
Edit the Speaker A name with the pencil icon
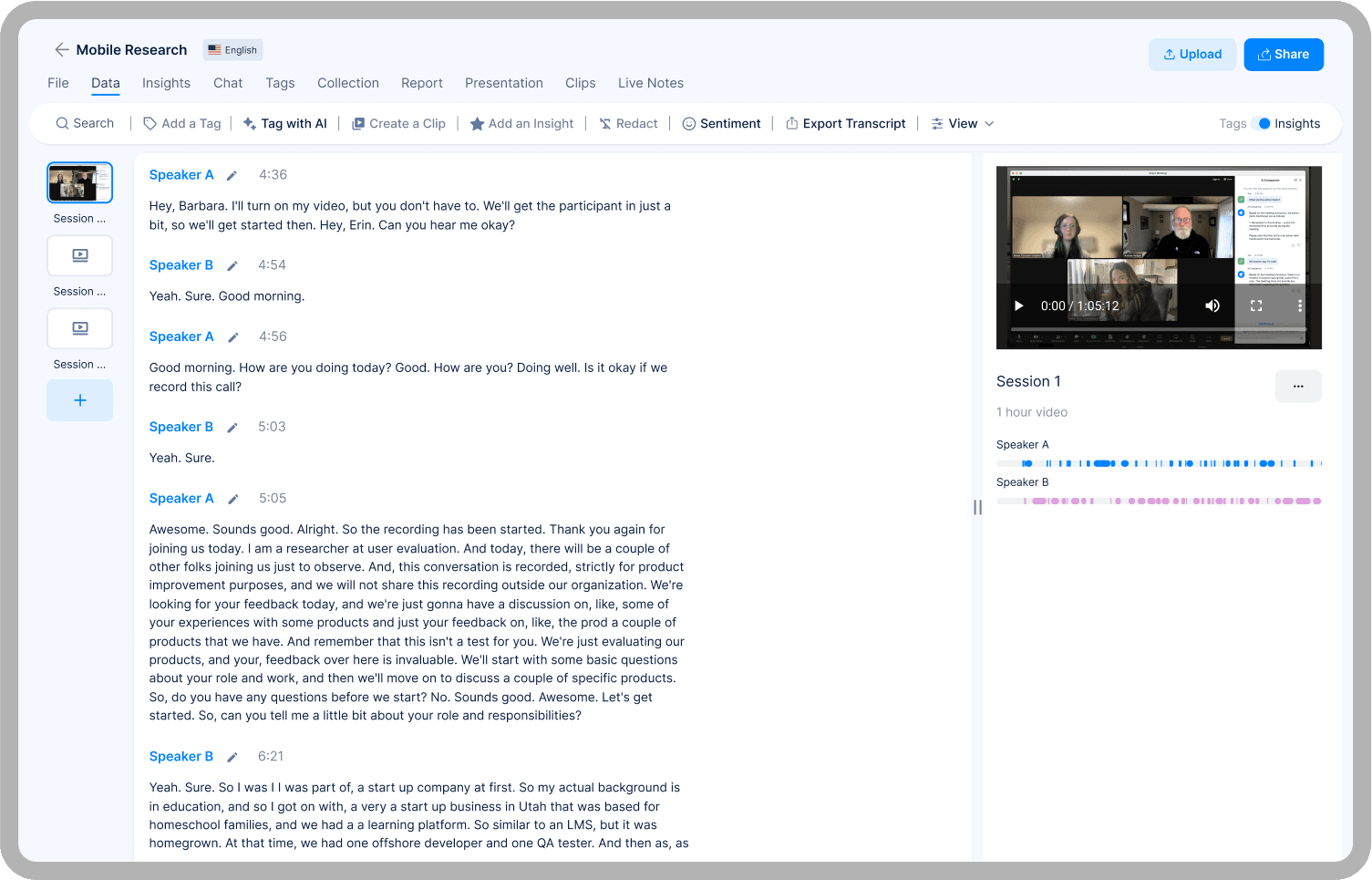pos(232,174)
